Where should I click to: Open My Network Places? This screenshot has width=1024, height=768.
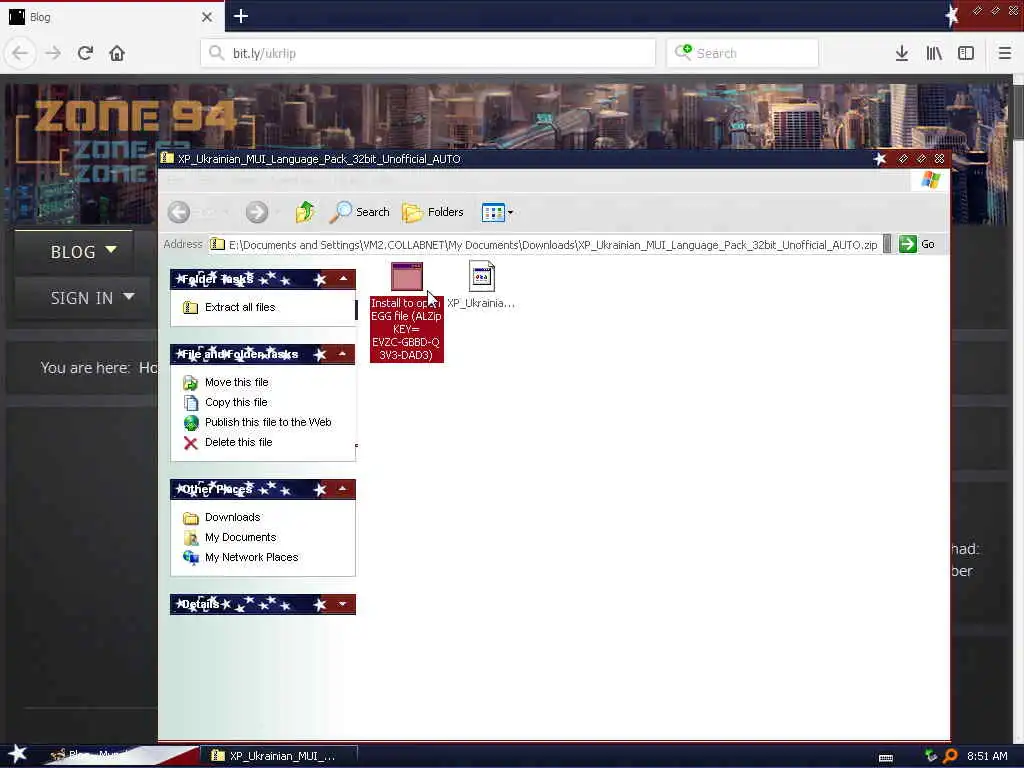click(x=251, y=557)
